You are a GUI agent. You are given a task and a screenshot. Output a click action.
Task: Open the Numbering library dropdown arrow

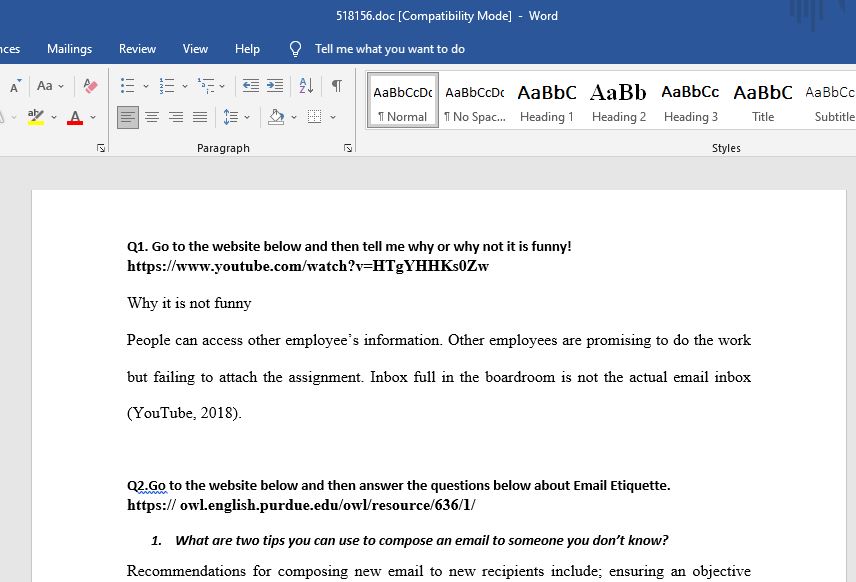tap(185, 86)
